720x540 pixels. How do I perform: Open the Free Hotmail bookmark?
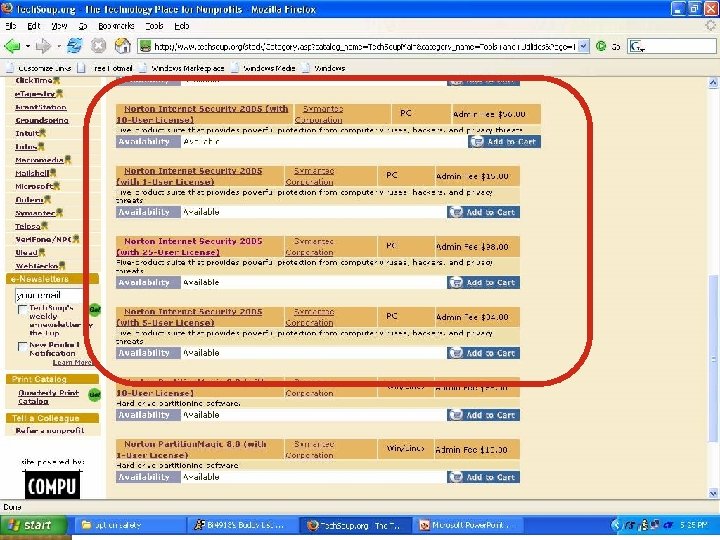[106, 68]
